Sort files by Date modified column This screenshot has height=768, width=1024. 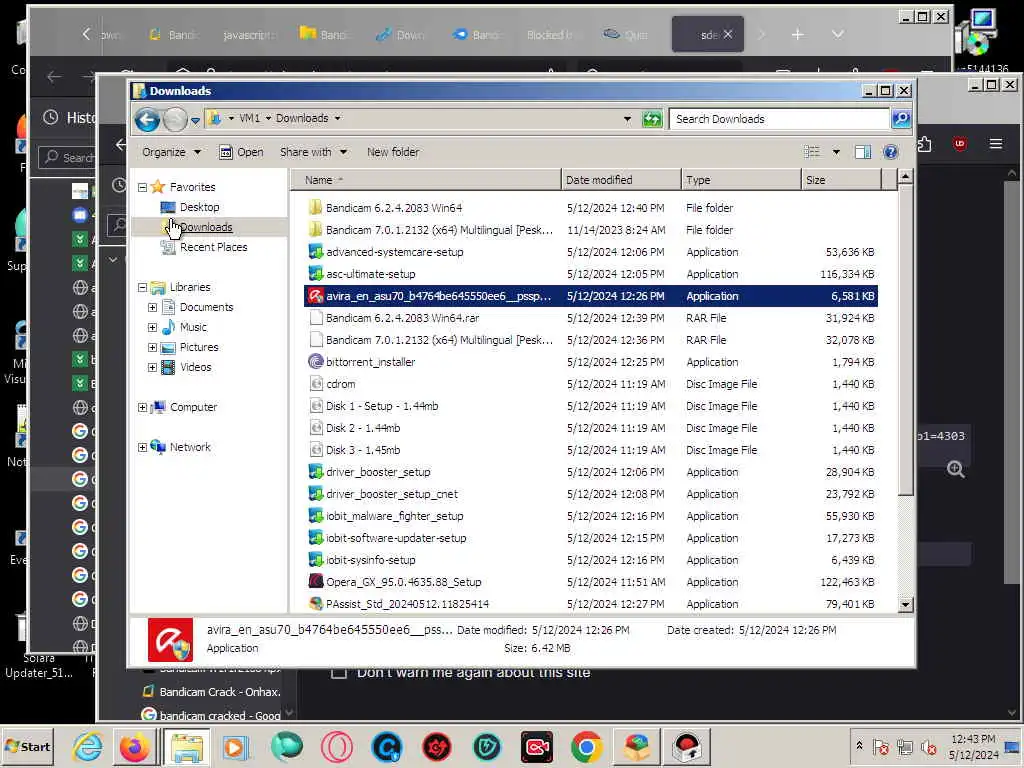[620, 180]
